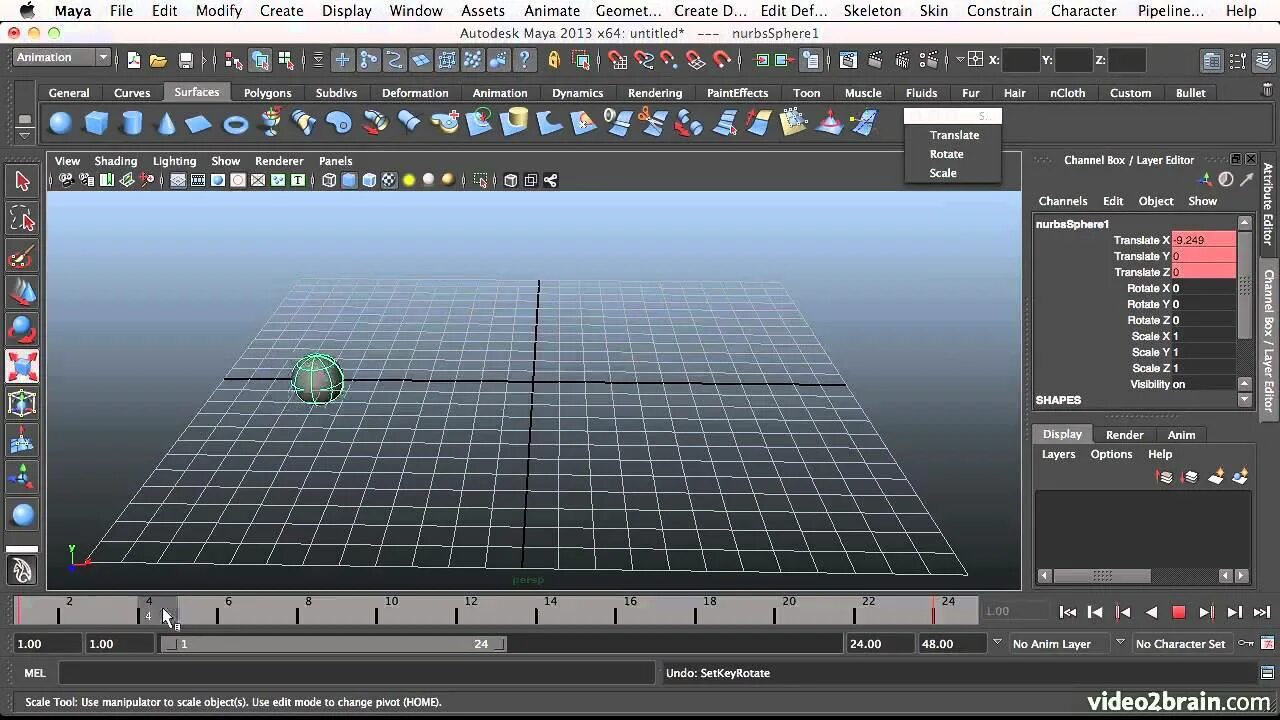
Task: Select the arrow Select tool in toolbox
Action: (x=22, y=181)
